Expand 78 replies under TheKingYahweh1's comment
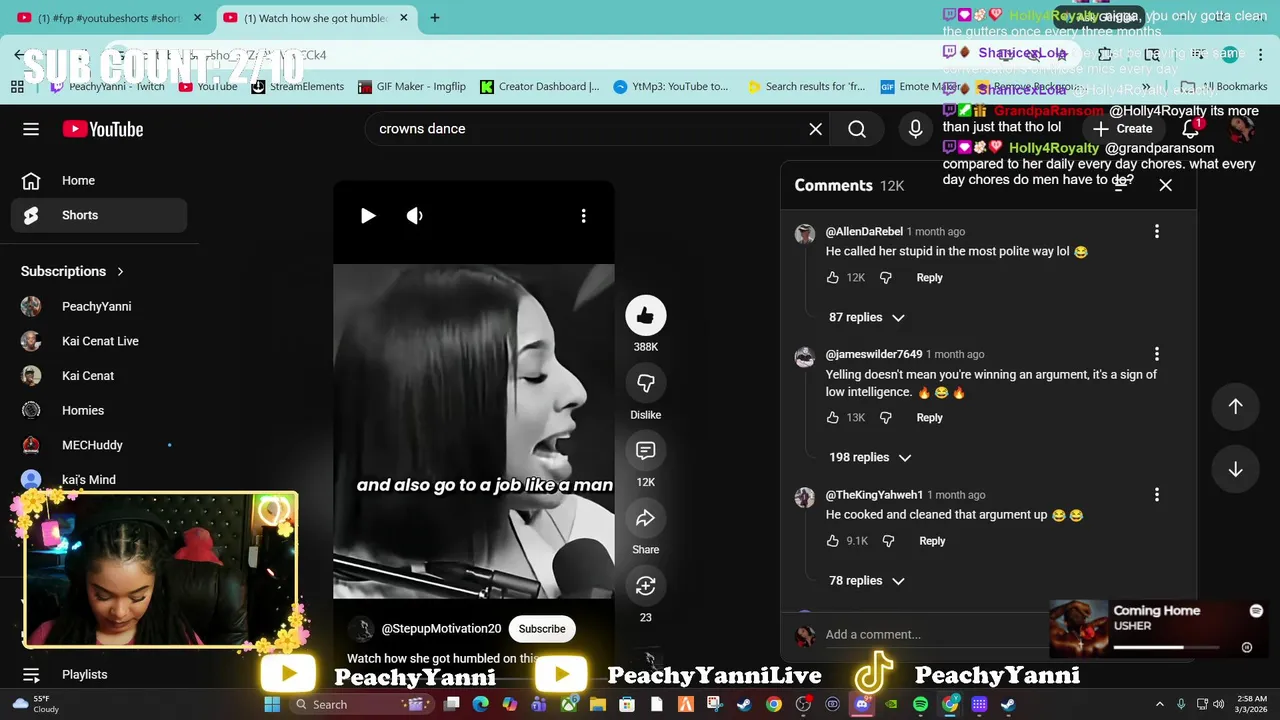 tap(866, 581)
